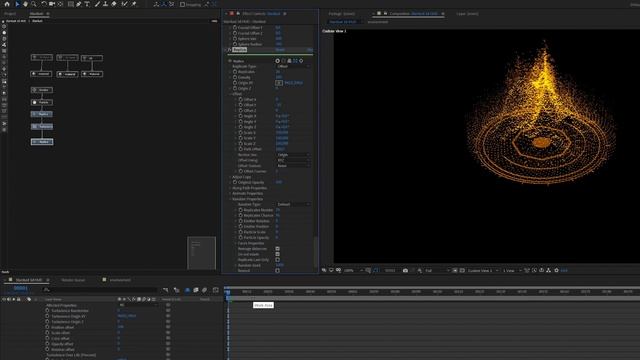The width and height of the screenshot is (640, 360).
Task: Select the Pan Behind anchor point tool
Action: pyautogui.click(x=60, y=4)
